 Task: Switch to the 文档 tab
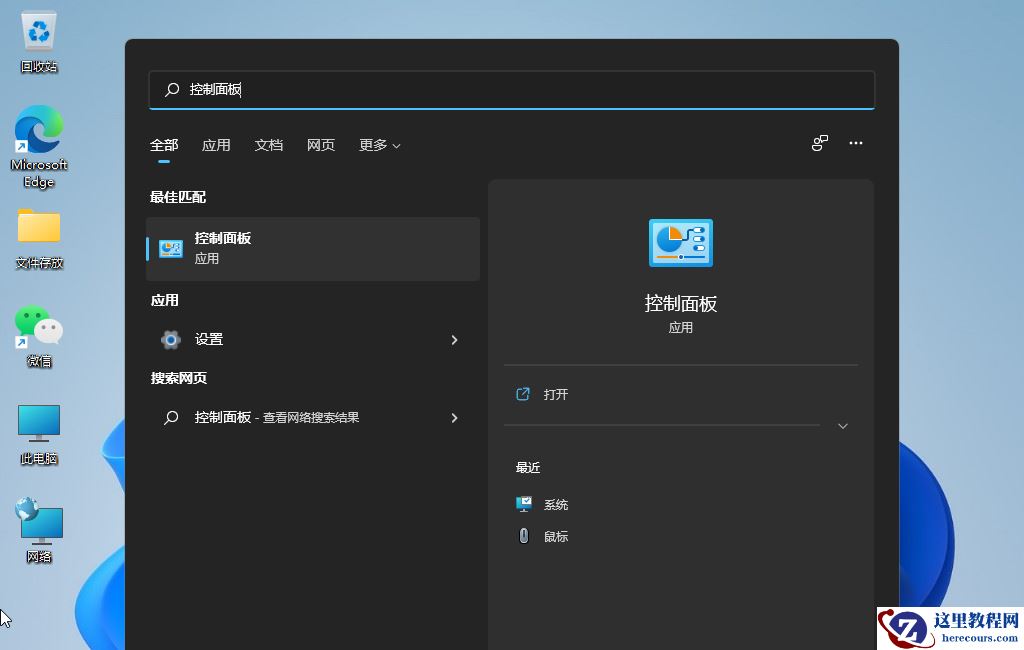click(268, 145)
